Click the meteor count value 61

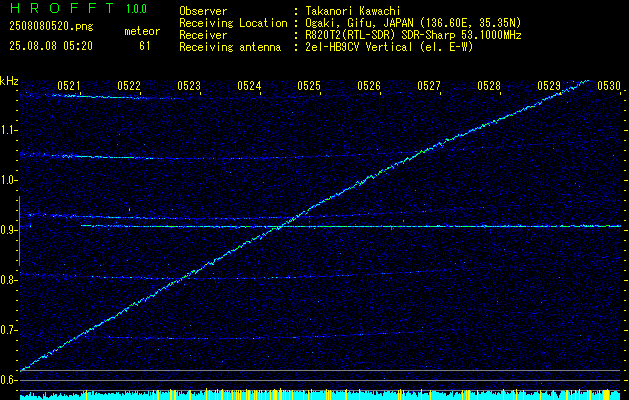(145, 46)
